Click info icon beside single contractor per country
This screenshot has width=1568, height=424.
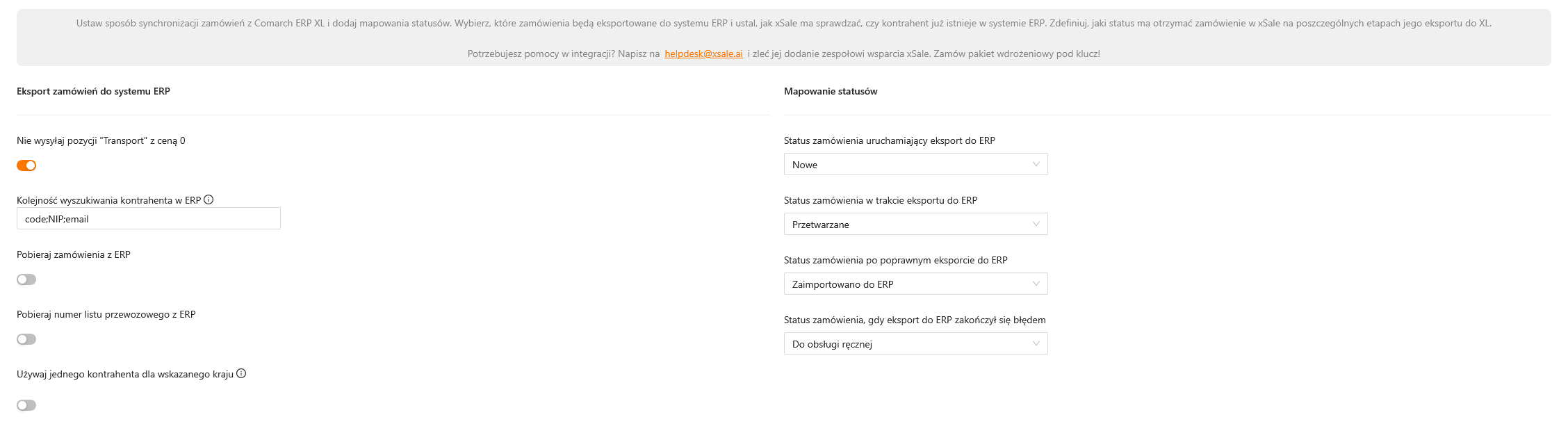pos(241,374)
